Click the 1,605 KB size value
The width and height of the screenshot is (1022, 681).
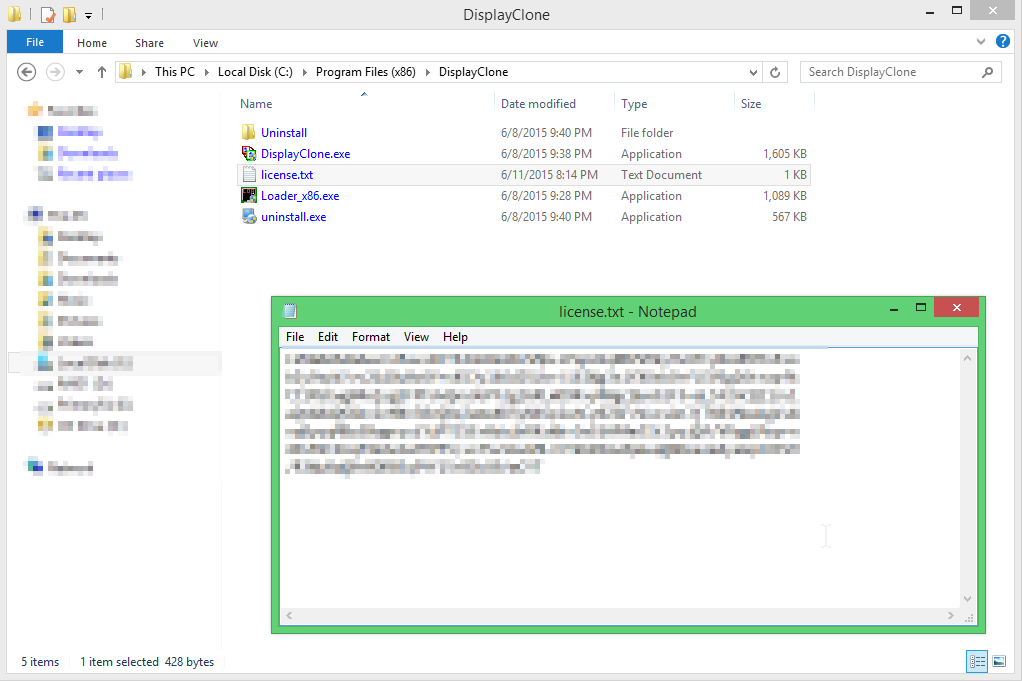click(x=785, y=154)
